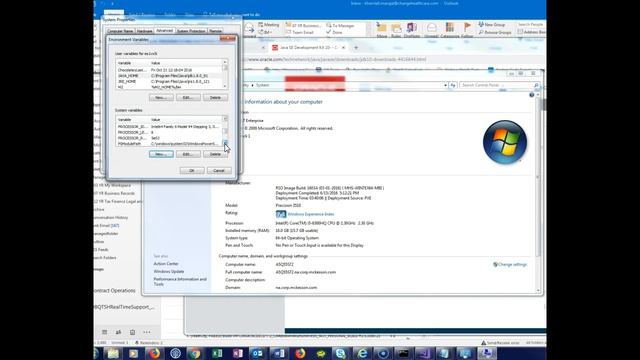This screenshot has width=640, height=360.
Task: Open Outlook from taskbar
Action: [x=258, y=353]
